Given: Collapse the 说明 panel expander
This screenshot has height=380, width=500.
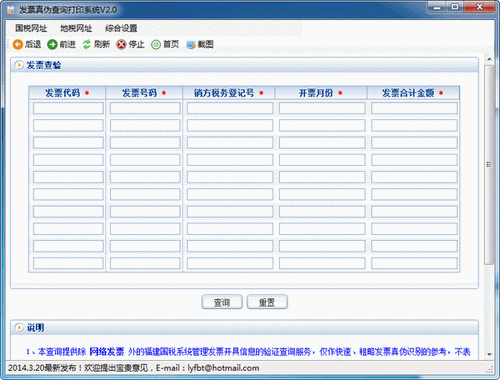Looking at the screenshot, I should click(x=19, y=328).
